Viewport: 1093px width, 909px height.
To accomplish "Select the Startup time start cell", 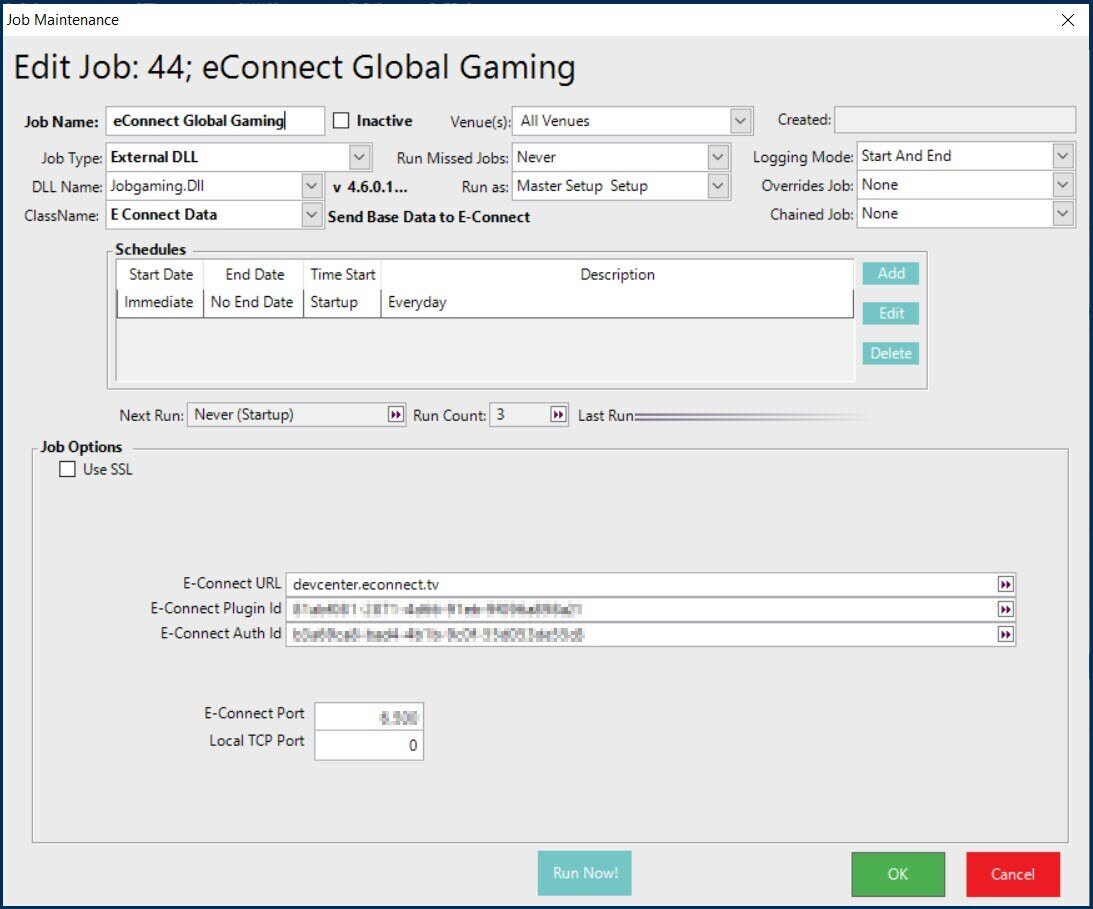I will (x=342, y=303).
